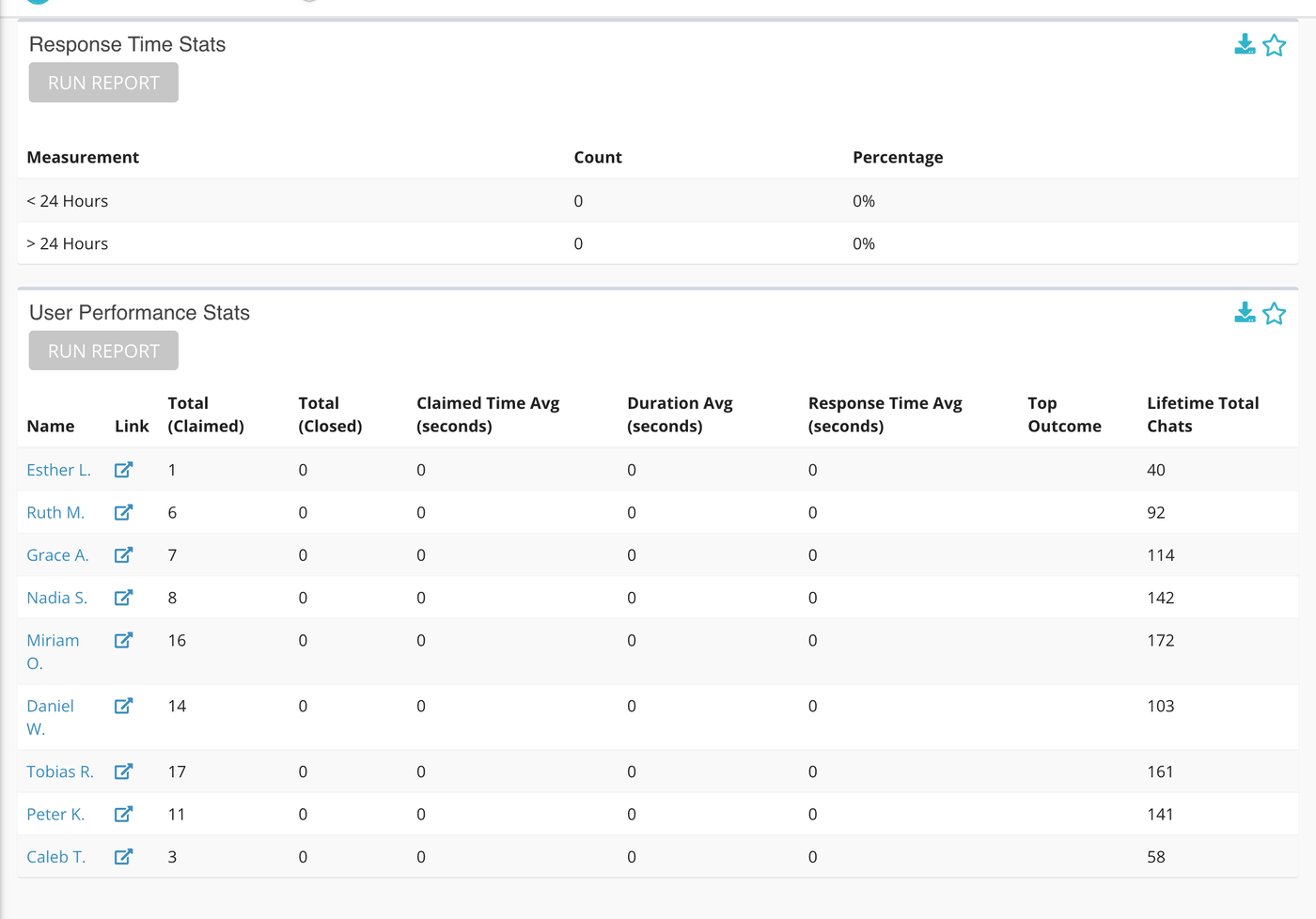This screenshot has width=1316, height=919.
Task: Click the User Performance Stats heading
Action: (139, 313)
